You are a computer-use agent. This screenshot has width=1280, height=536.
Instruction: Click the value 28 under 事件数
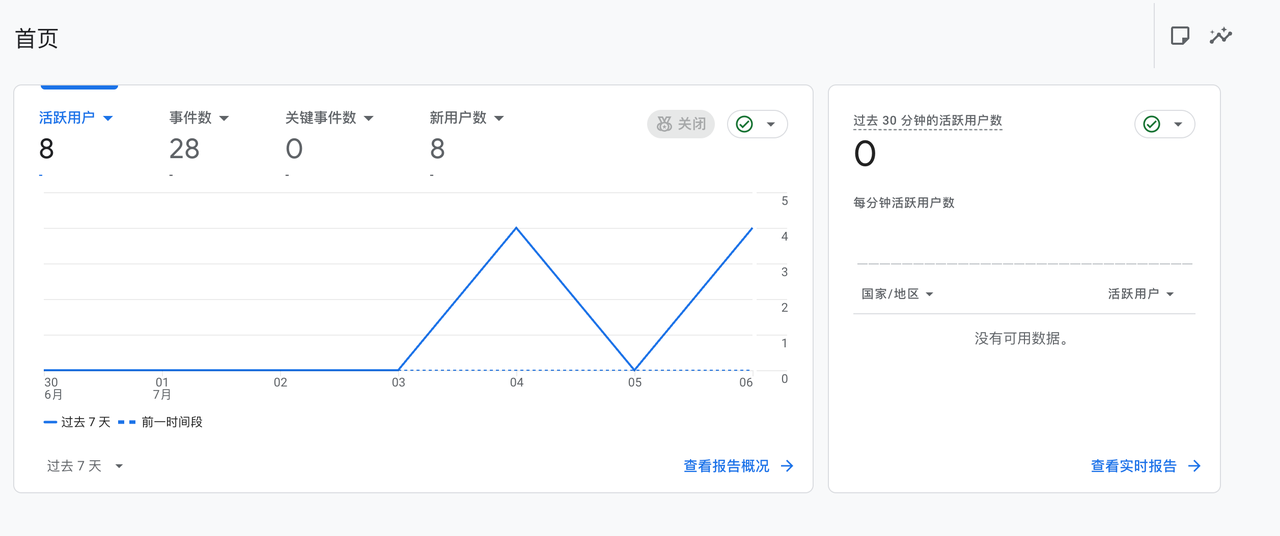184,149
